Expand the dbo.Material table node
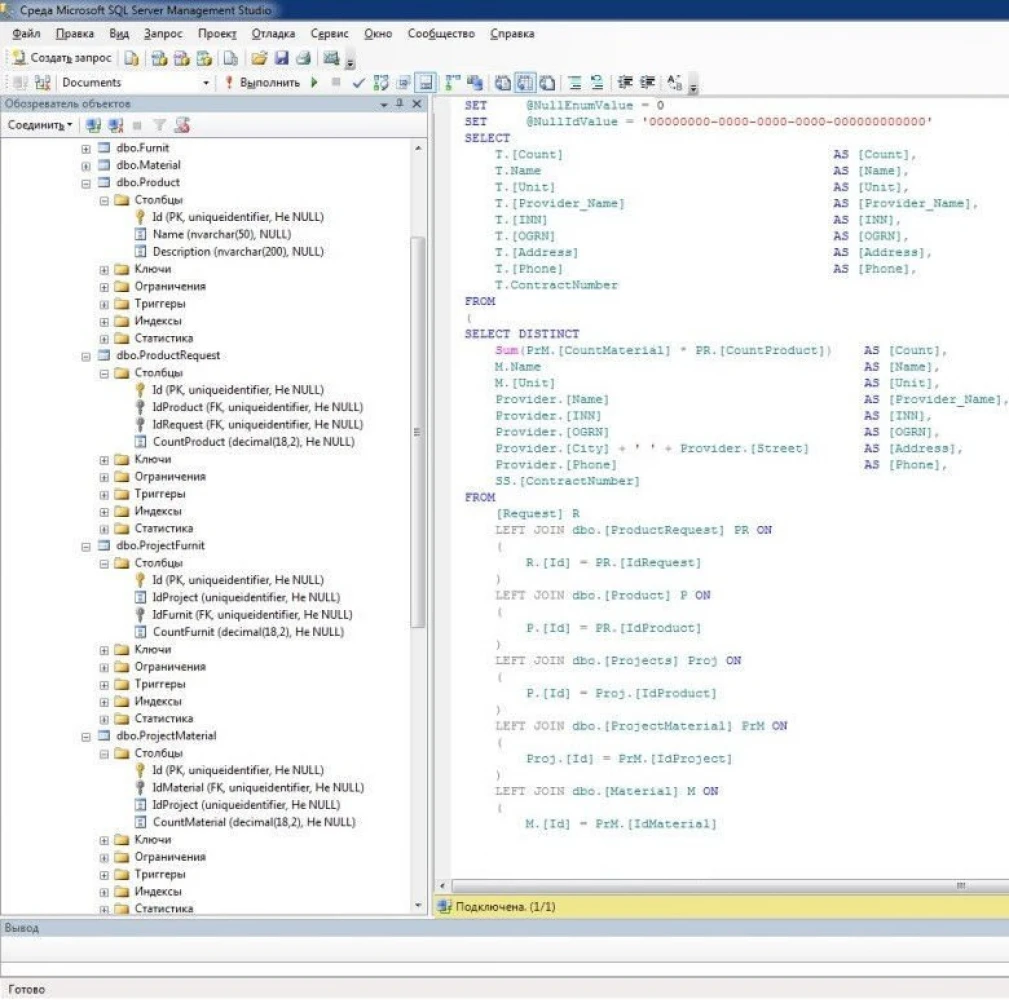Screen dimensions: 1009x1000 click(x=86, y=166)
